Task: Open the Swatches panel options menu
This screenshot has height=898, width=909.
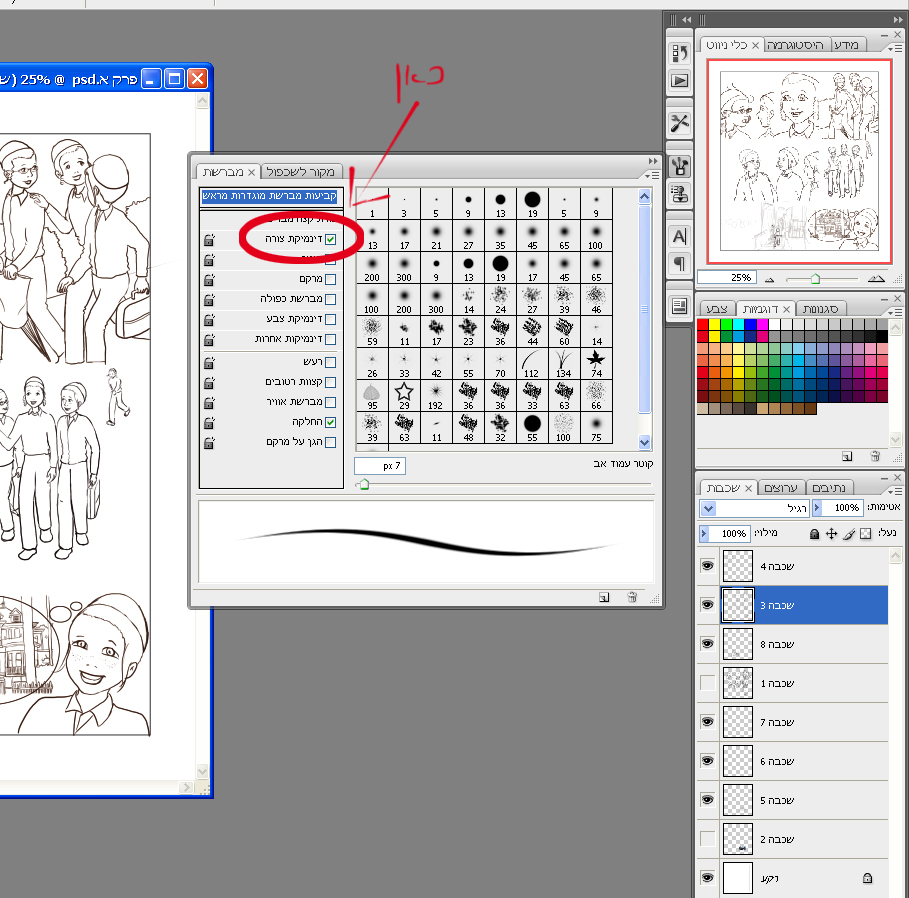Action: pos(895,312)
